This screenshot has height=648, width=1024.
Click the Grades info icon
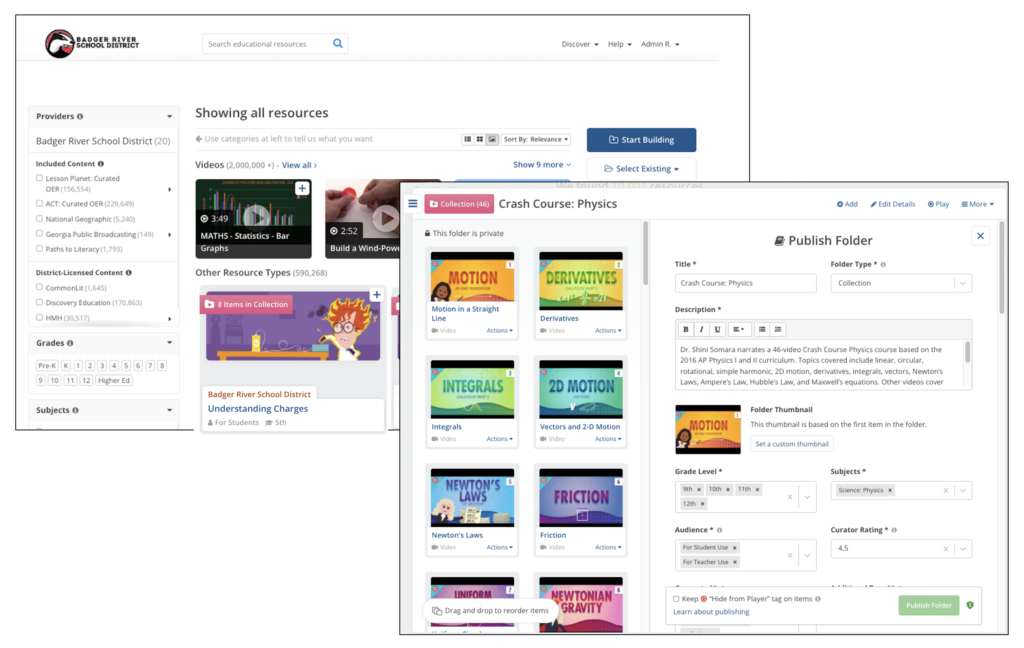pyautogui.click(x=70, y=343)
